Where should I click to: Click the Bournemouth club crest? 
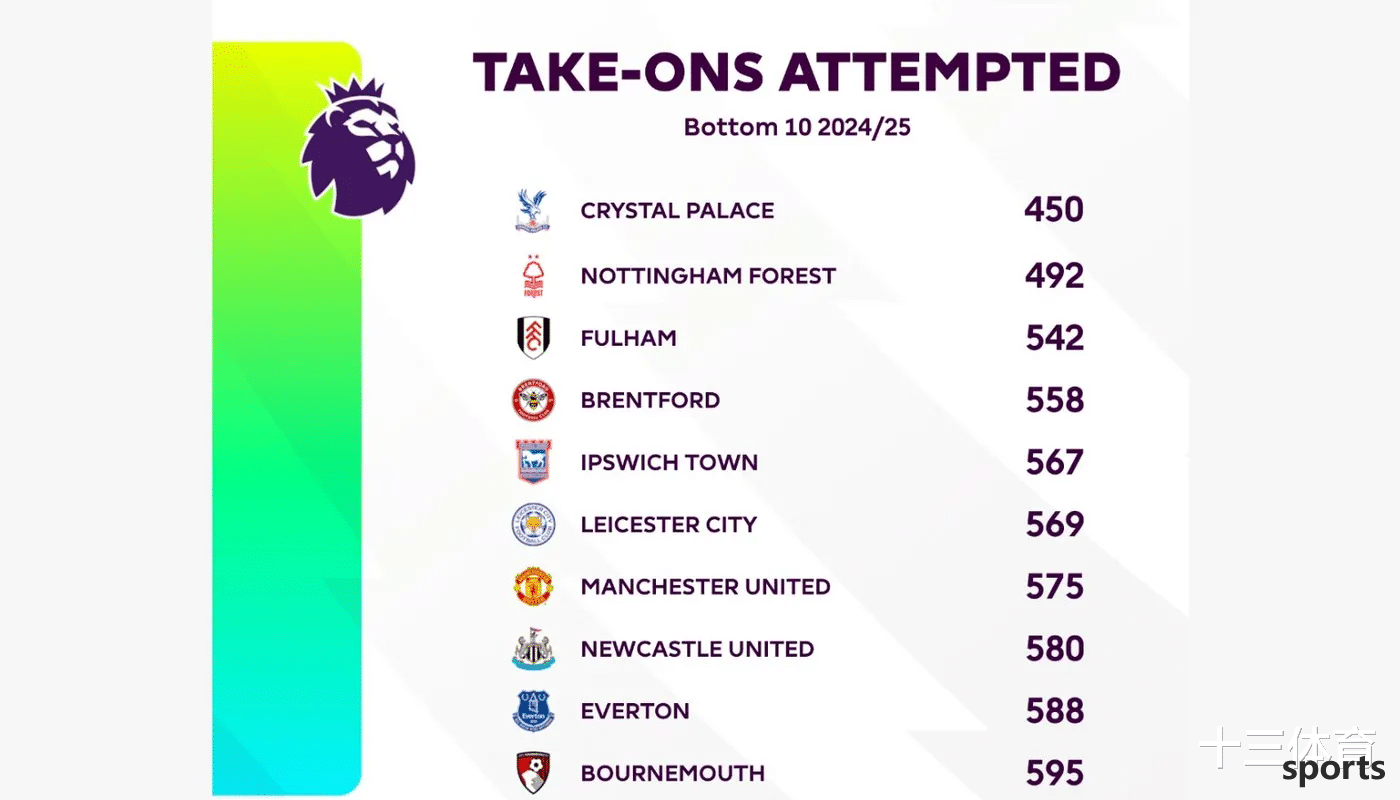pos(533,773)
